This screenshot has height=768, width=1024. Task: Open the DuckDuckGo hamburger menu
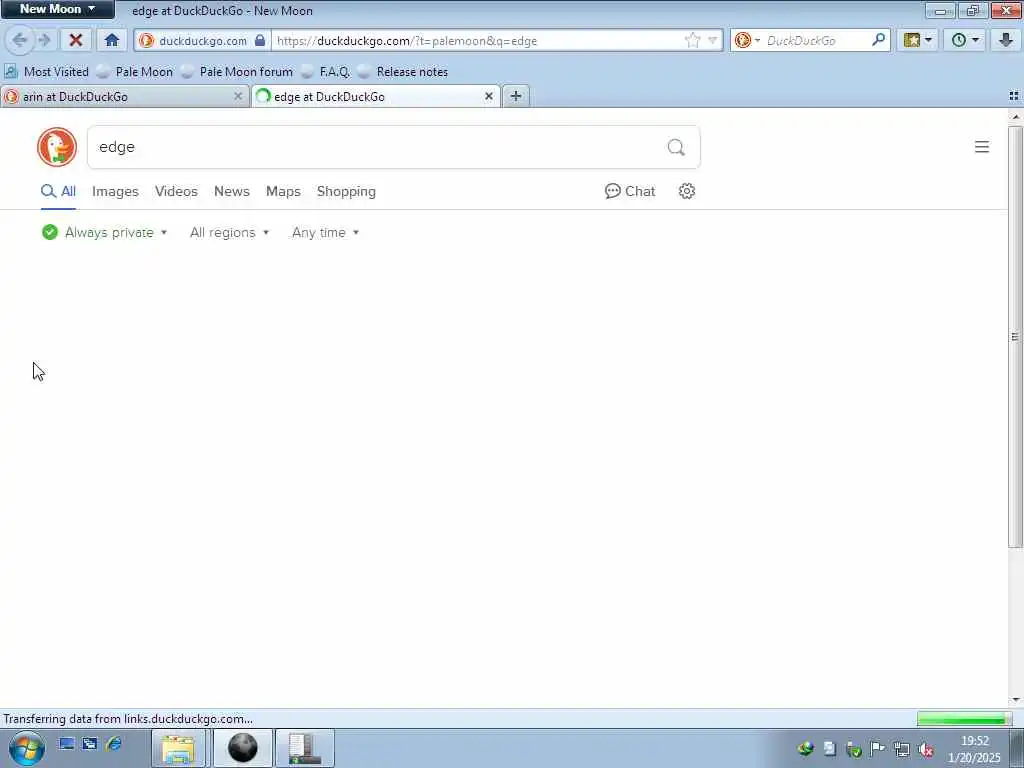[x=982, y=147]
